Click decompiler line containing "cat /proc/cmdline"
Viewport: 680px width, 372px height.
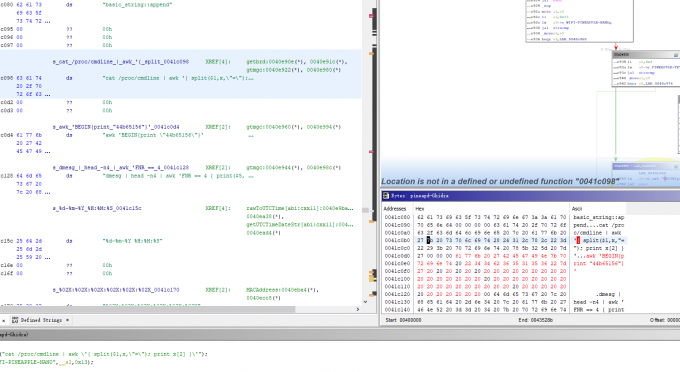pos(104,354)
